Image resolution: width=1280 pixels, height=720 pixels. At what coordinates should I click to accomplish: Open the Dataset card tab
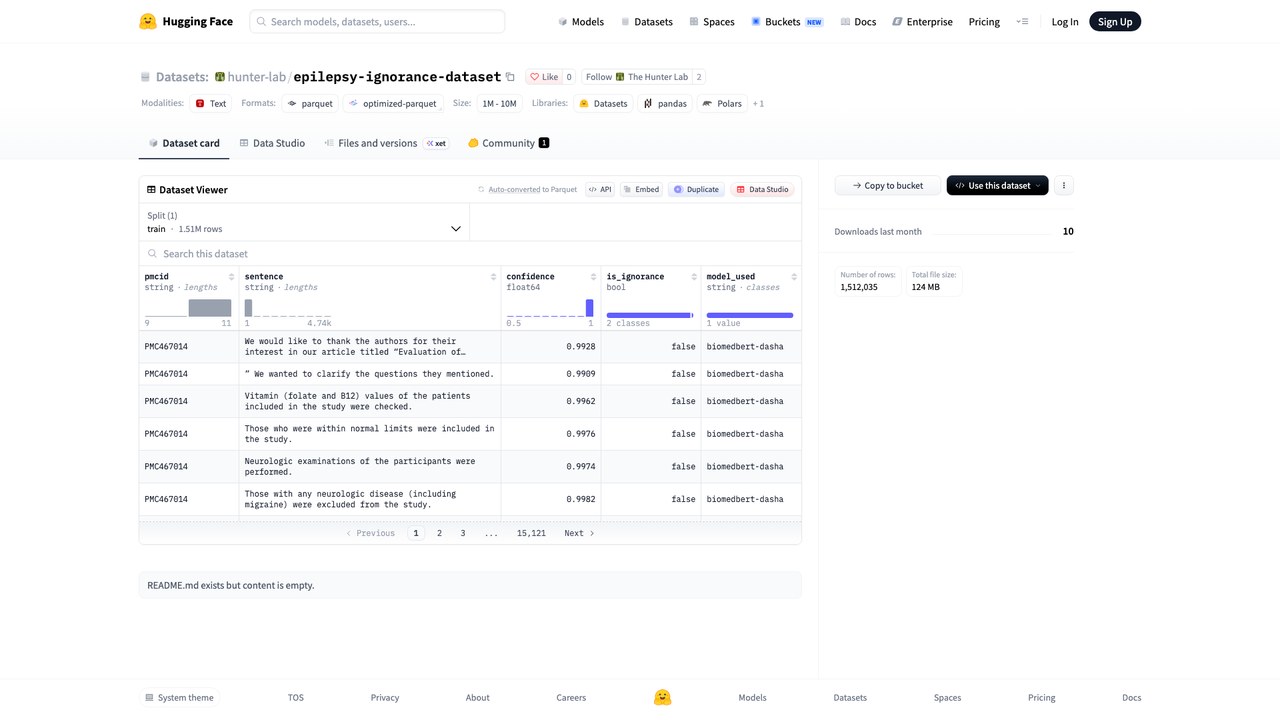tap(184, 143)
